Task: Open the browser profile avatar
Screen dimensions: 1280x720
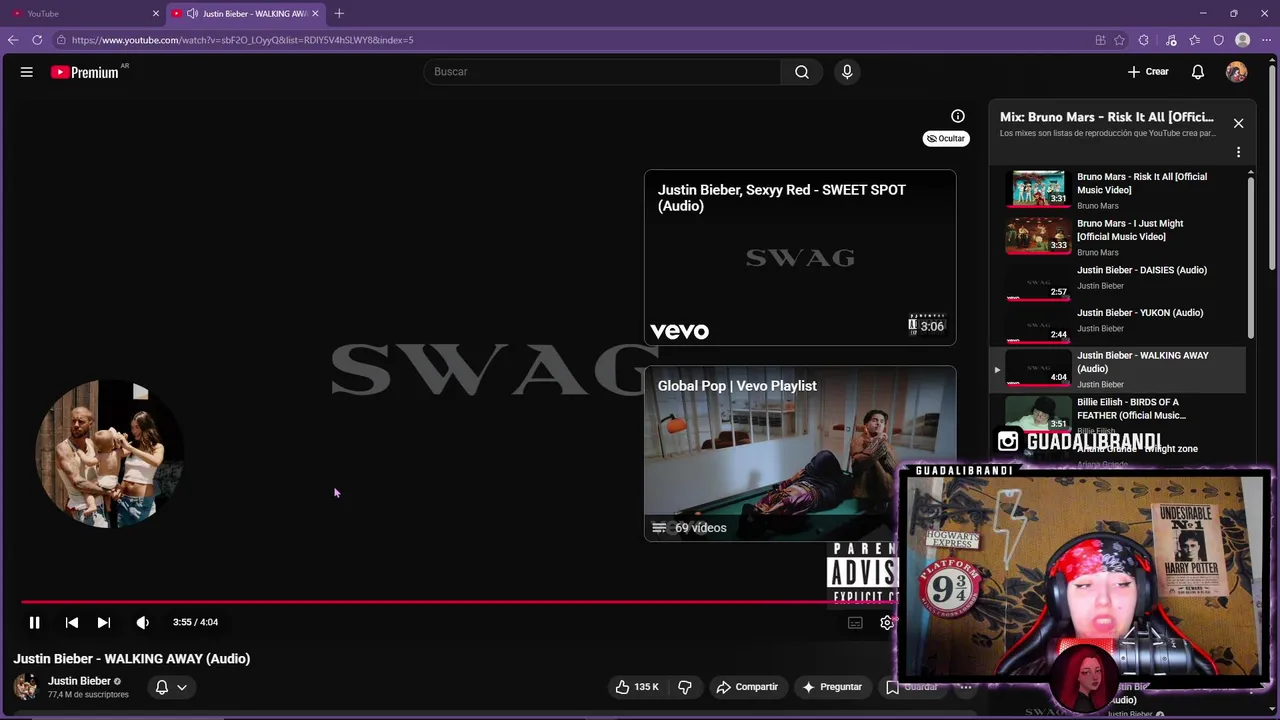Action: [1243, 40]
